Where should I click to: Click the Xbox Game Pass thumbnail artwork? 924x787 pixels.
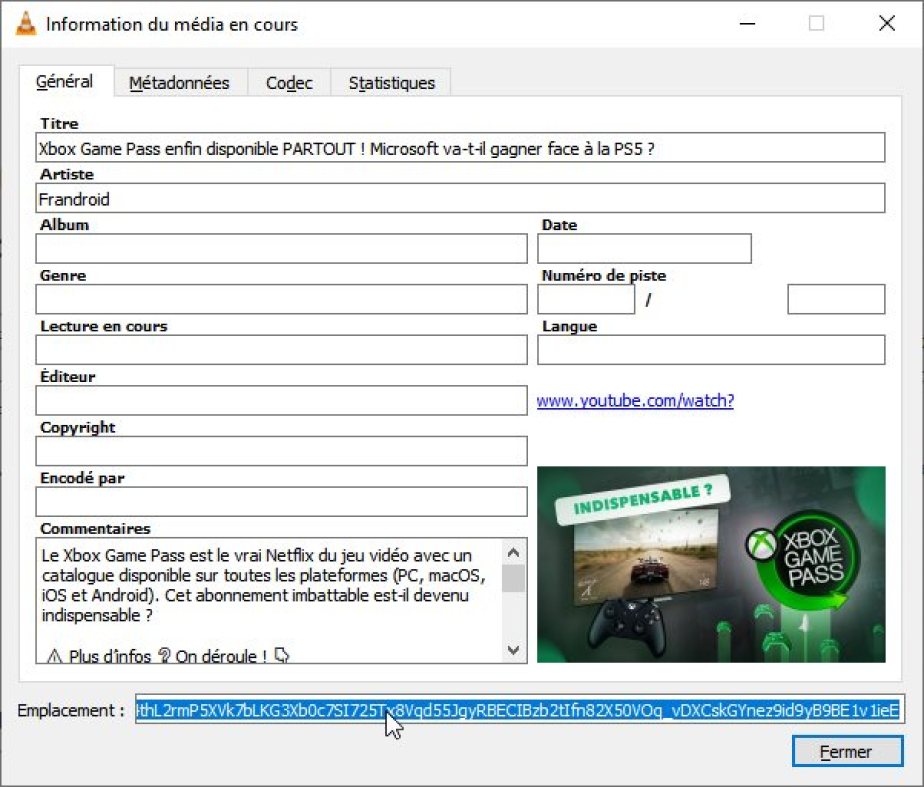tap(711, 564)
